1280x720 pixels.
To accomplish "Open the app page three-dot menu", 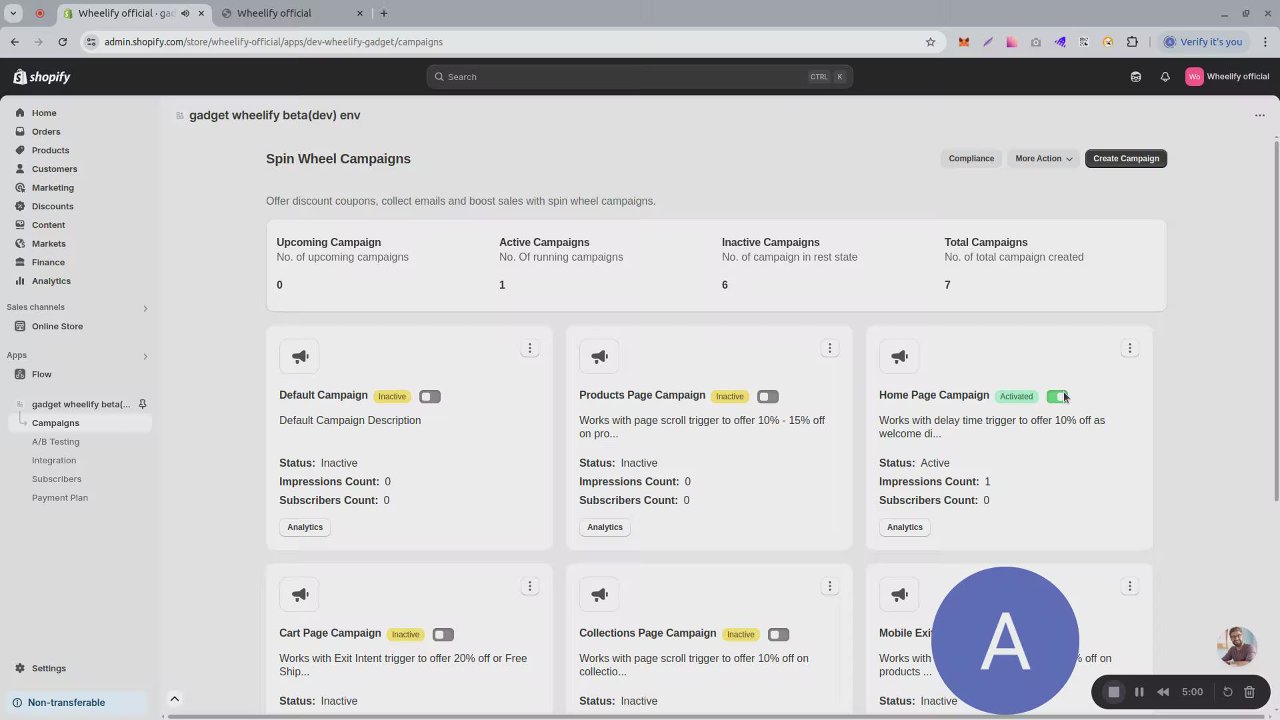I will pyautogui.click(x=1260, y=115).
